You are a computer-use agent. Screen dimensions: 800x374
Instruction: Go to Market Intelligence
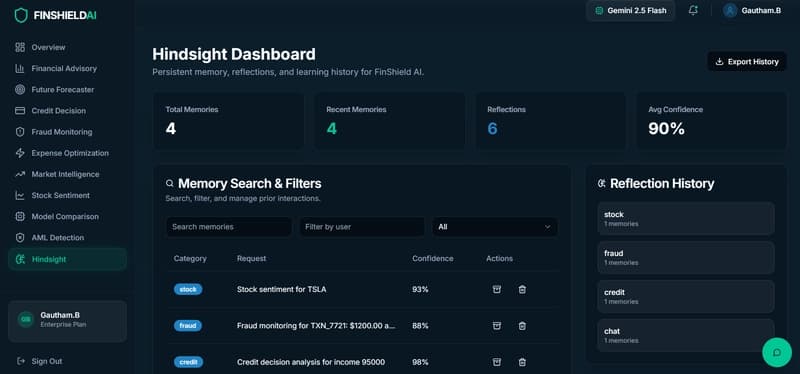pyautogui.click(x=65, y=174)
